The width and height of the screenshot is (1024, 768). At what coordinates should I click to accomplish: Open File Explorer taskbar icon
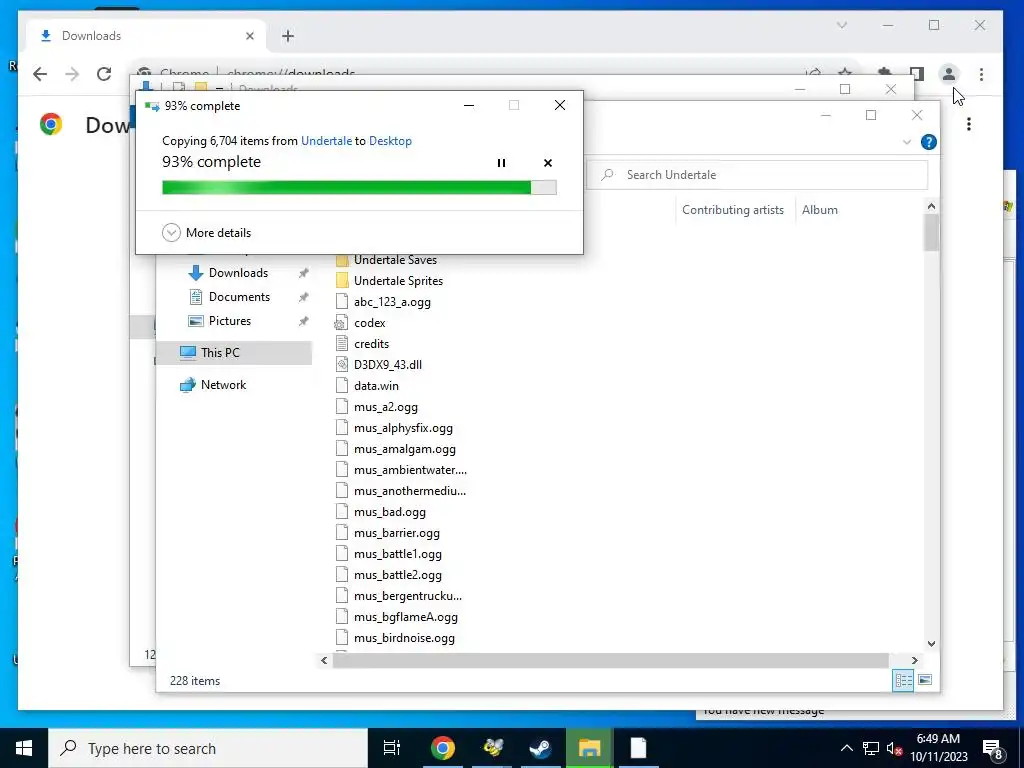click(x=589, y=748)
